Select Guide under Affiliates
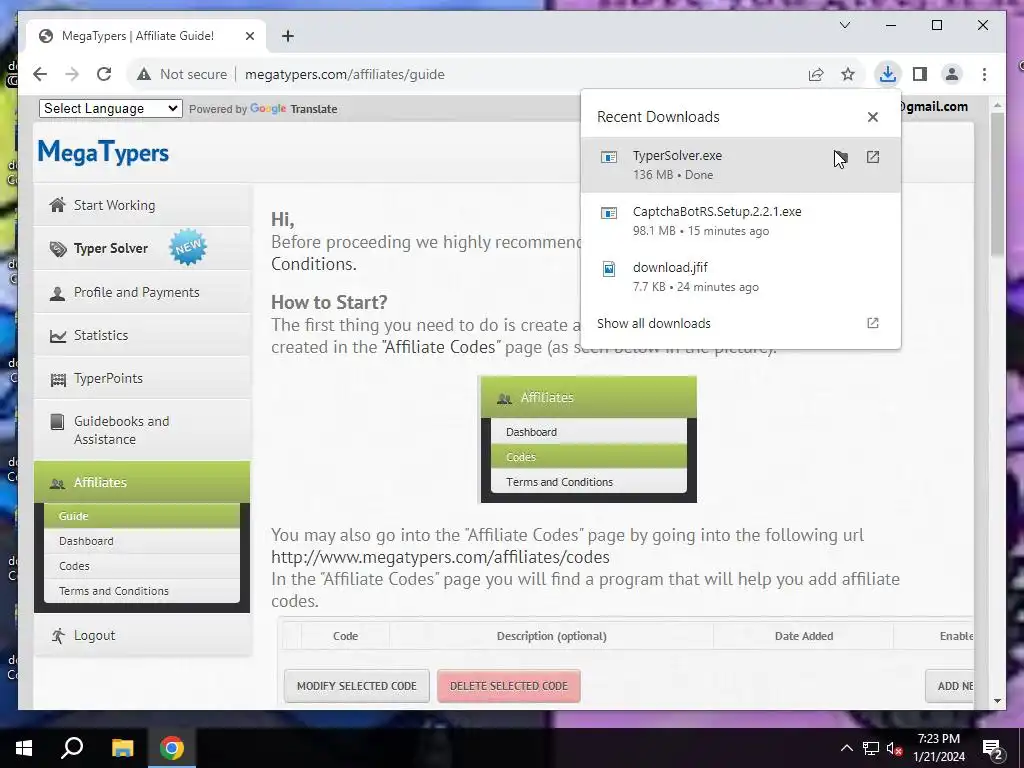The image size is (1024, 768). pyautogui.click(x=142, y=516)
